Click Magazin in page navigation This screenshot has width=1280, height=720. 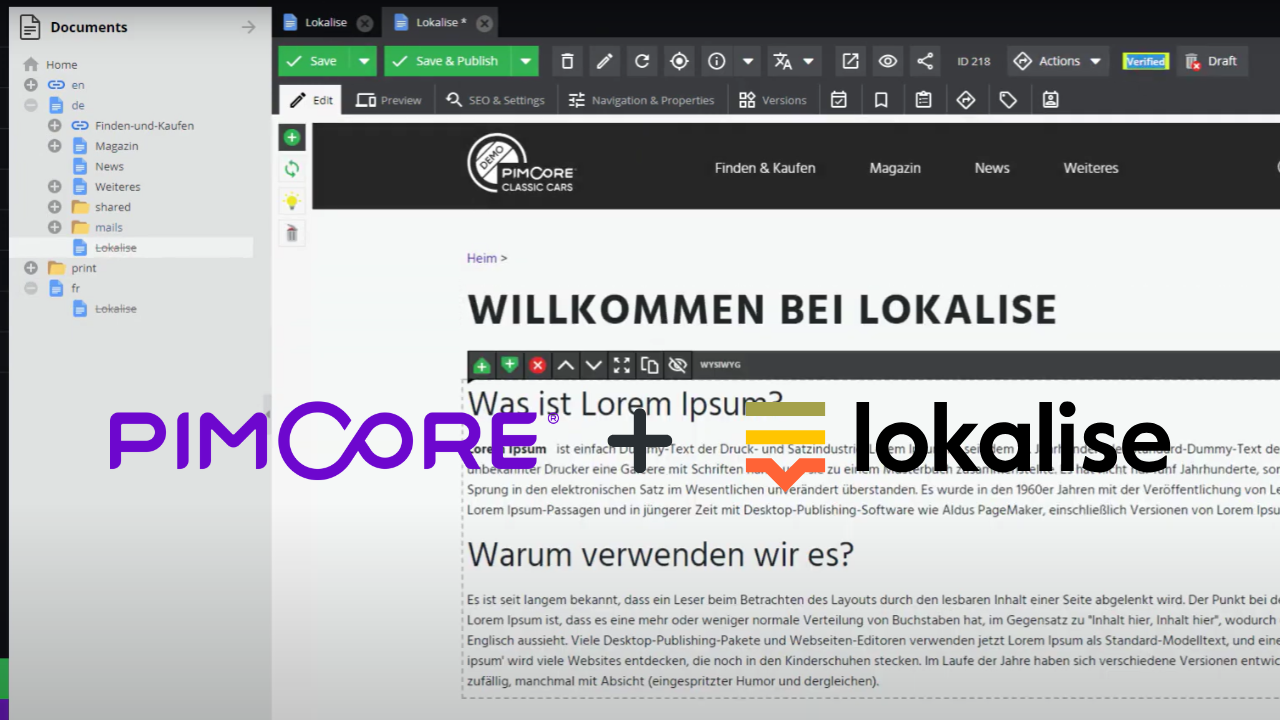coord(895,168)
